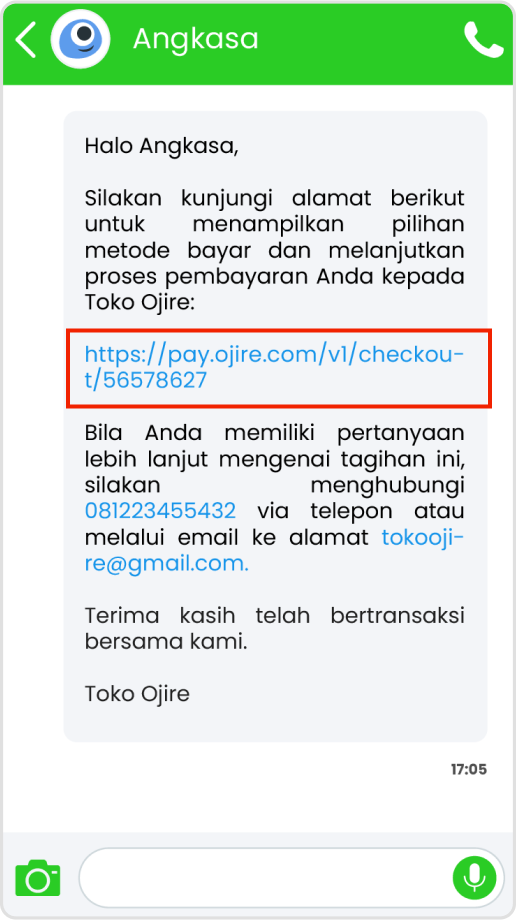
Task: Open the green camera icon
Action: point(38,878)
